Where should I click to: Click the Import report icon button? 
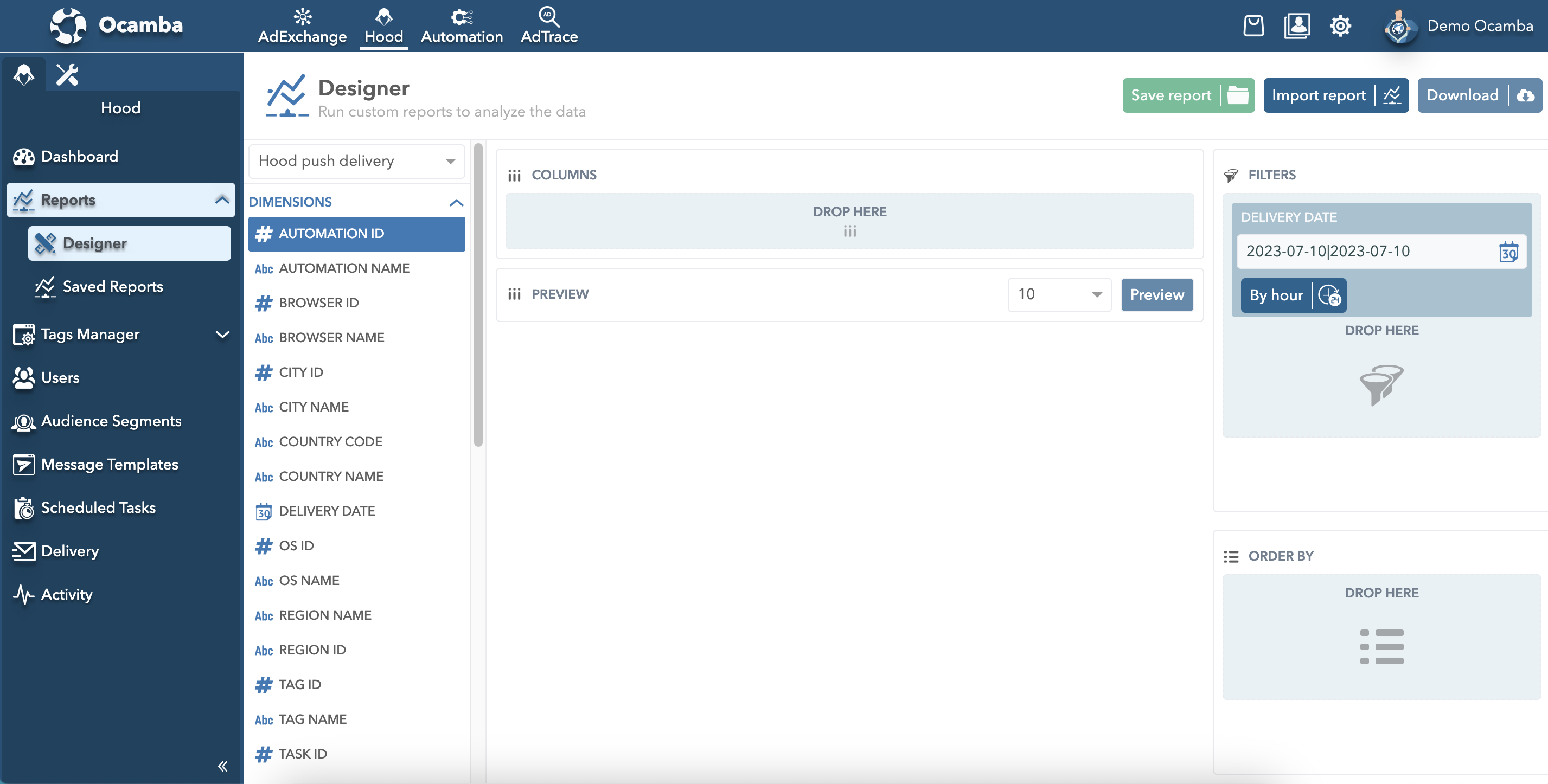tap(1392, 95)
